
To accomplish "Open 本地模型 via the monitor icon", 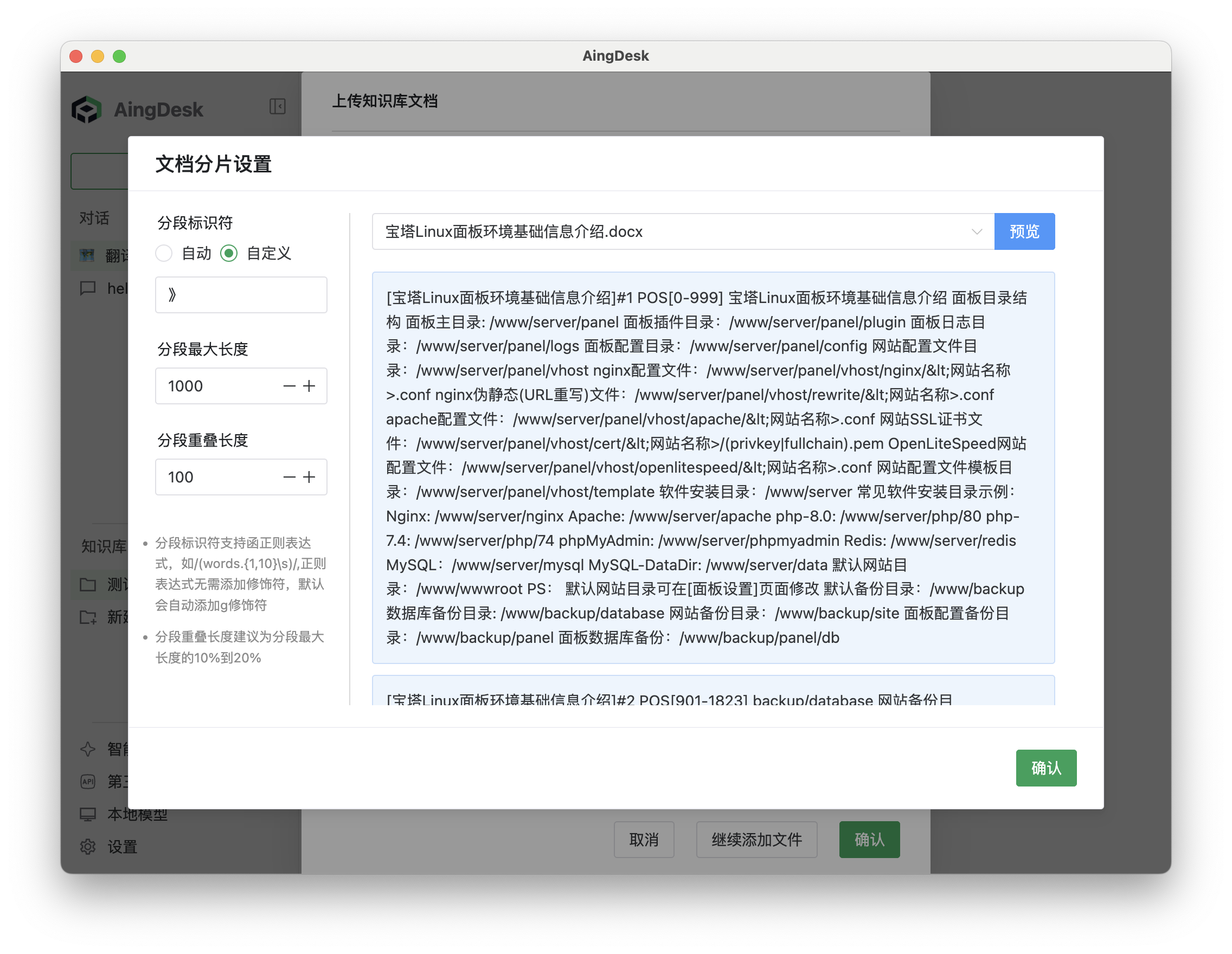I will click(88, 814).
